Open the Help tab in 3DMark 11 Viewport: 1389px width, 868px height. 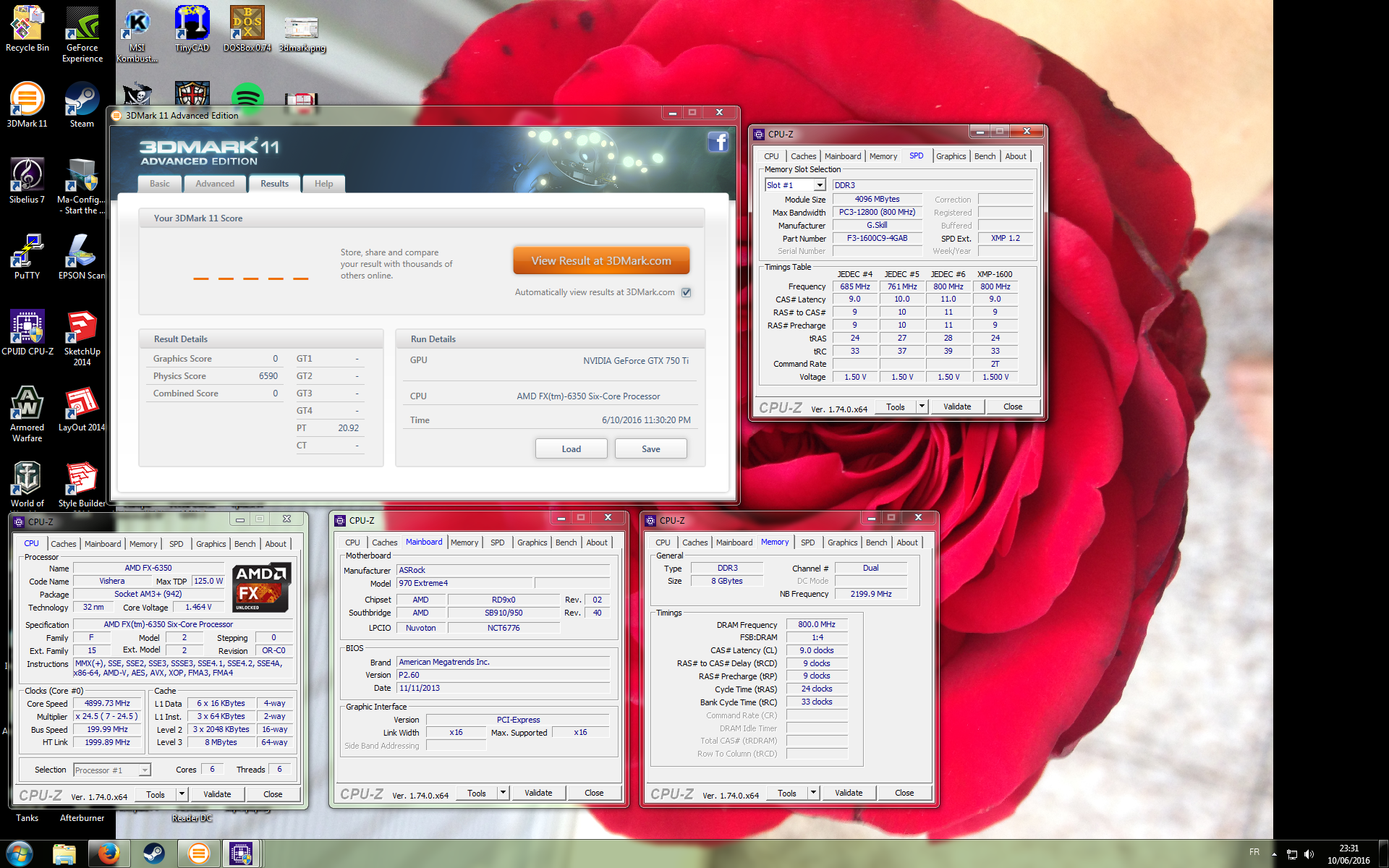(323, 184)
